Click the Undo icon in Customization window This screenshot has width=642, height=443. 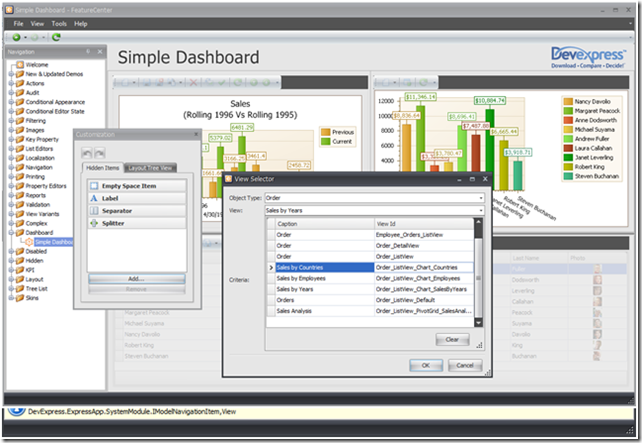87,153
